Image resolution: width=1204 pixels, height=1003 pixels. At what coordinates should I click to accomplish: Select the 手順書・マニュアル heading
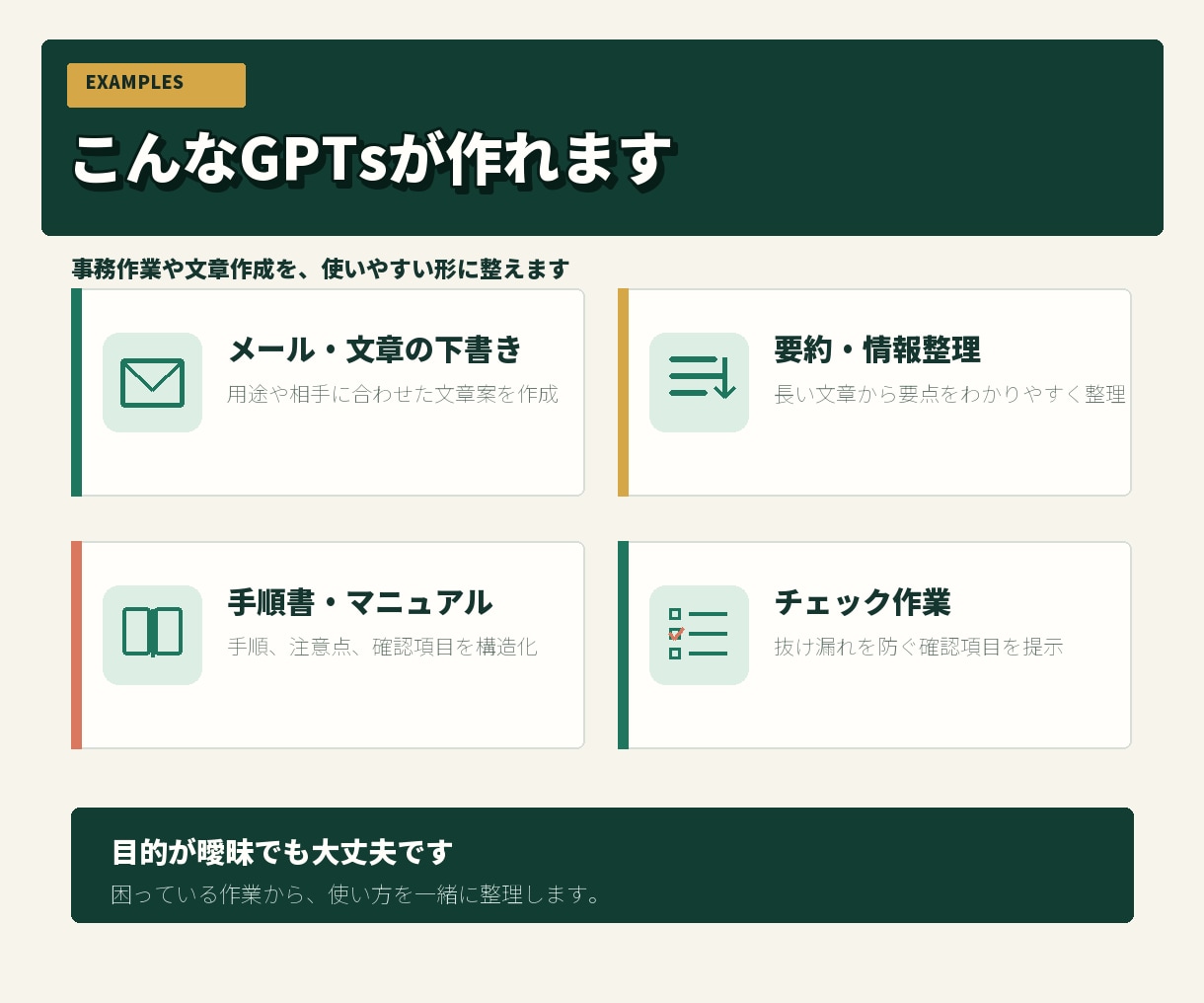point(360,602)
